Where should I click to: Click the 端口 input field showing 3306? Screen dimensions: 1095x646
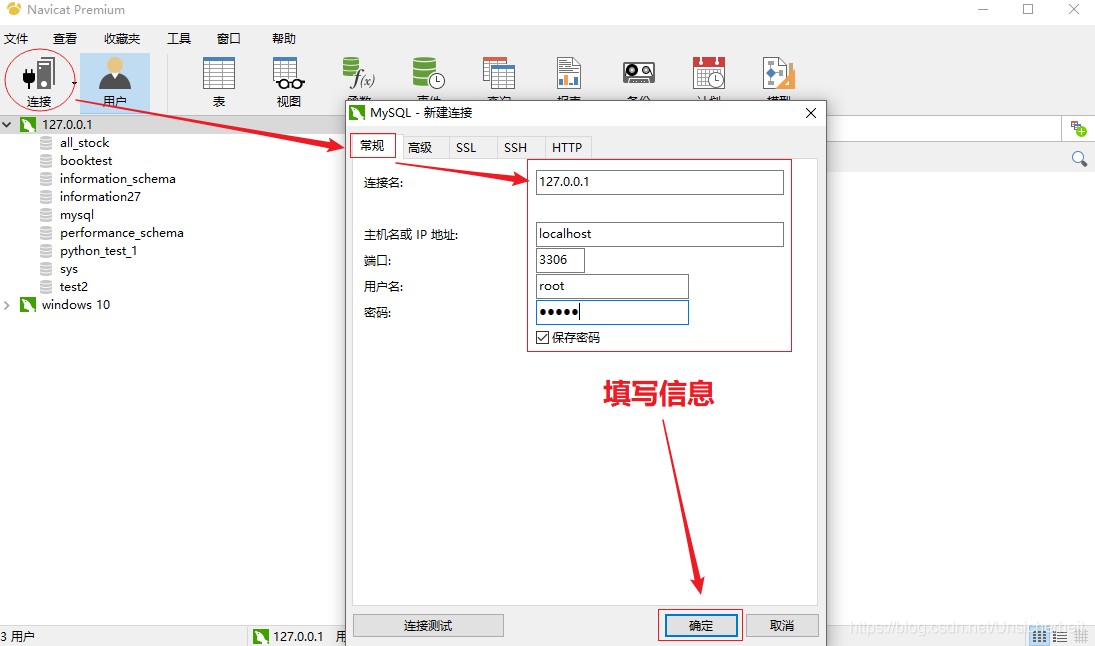coord(560,260)
